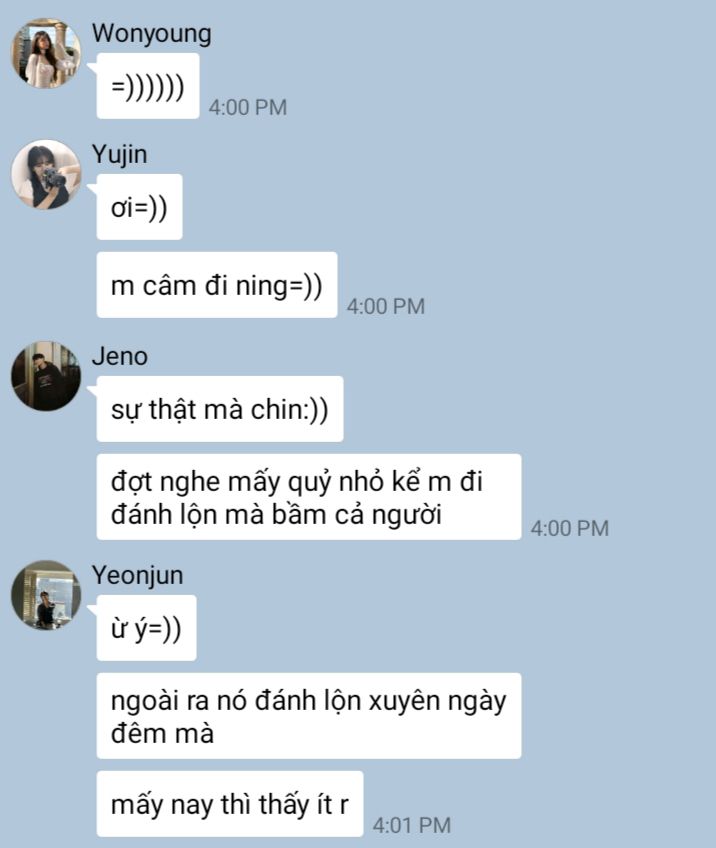The image size is (716, 848).
Task: Tap Wonyoung's '=))))))' message bubble
Action: point(148,86)
